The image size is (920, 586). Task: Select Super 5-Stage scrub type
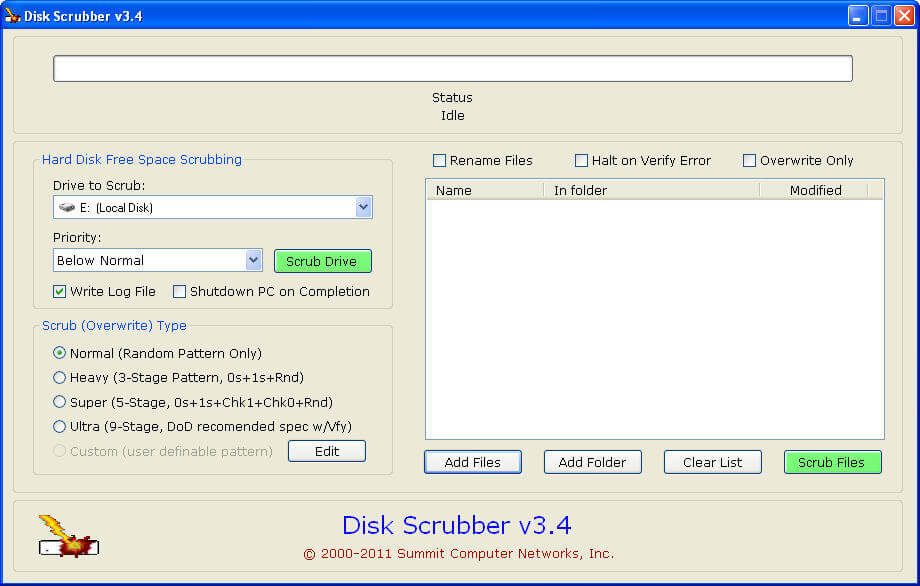60,402
